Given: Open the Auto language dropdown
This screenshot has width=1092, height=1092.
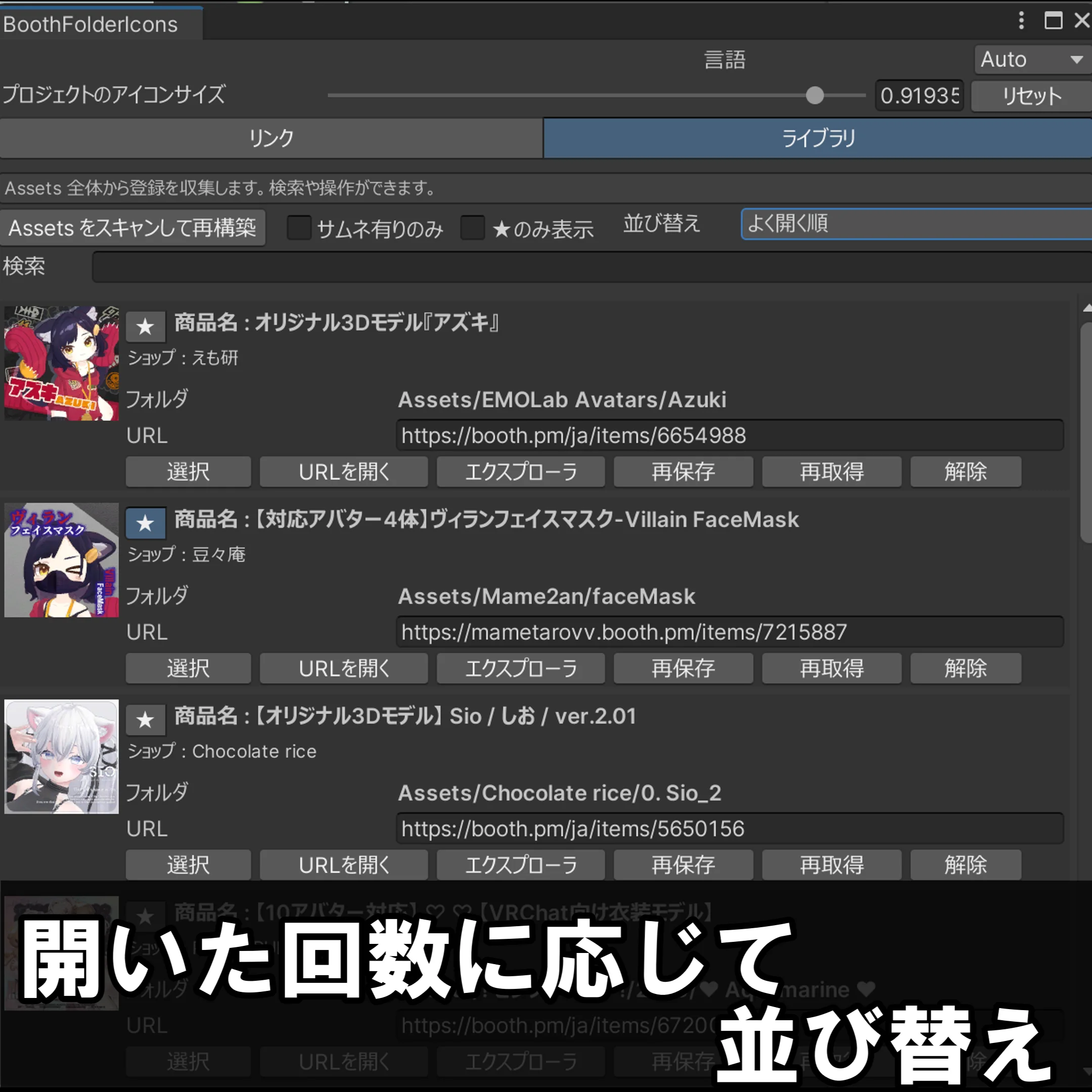Looking at the screenshot, I should [1030, 59].
